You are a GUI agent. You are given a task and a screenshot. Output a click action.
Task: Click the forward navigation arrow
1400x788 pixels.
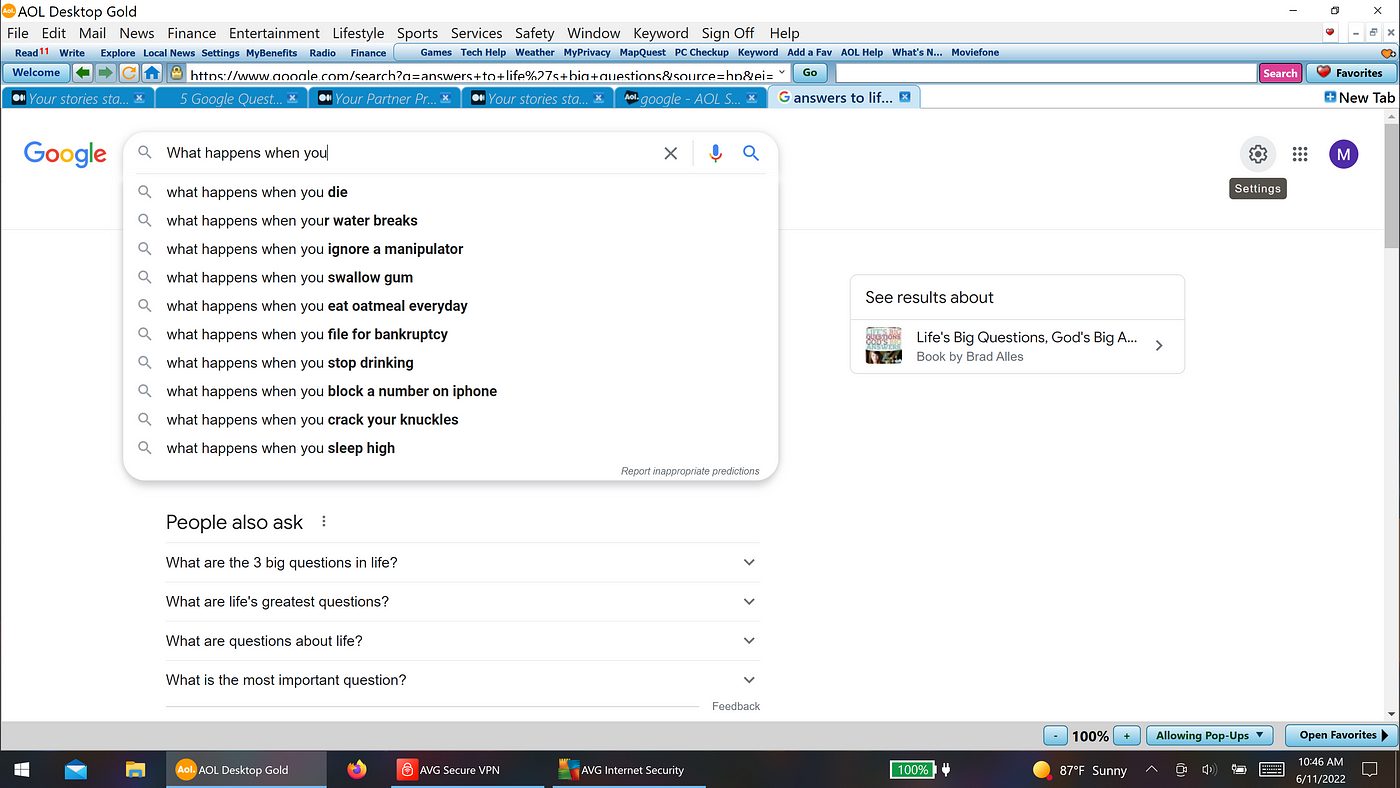[105, 73]
